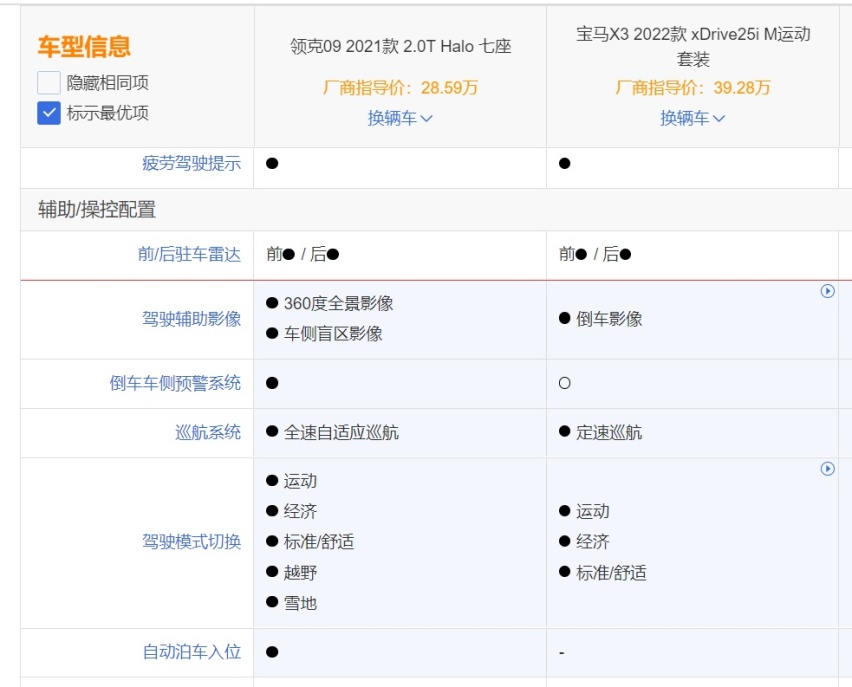Open 换辆车 dropdown under 宝马X3
This screenshot has height=687, width=852.
pyautogui.click(x=692, y=118)
